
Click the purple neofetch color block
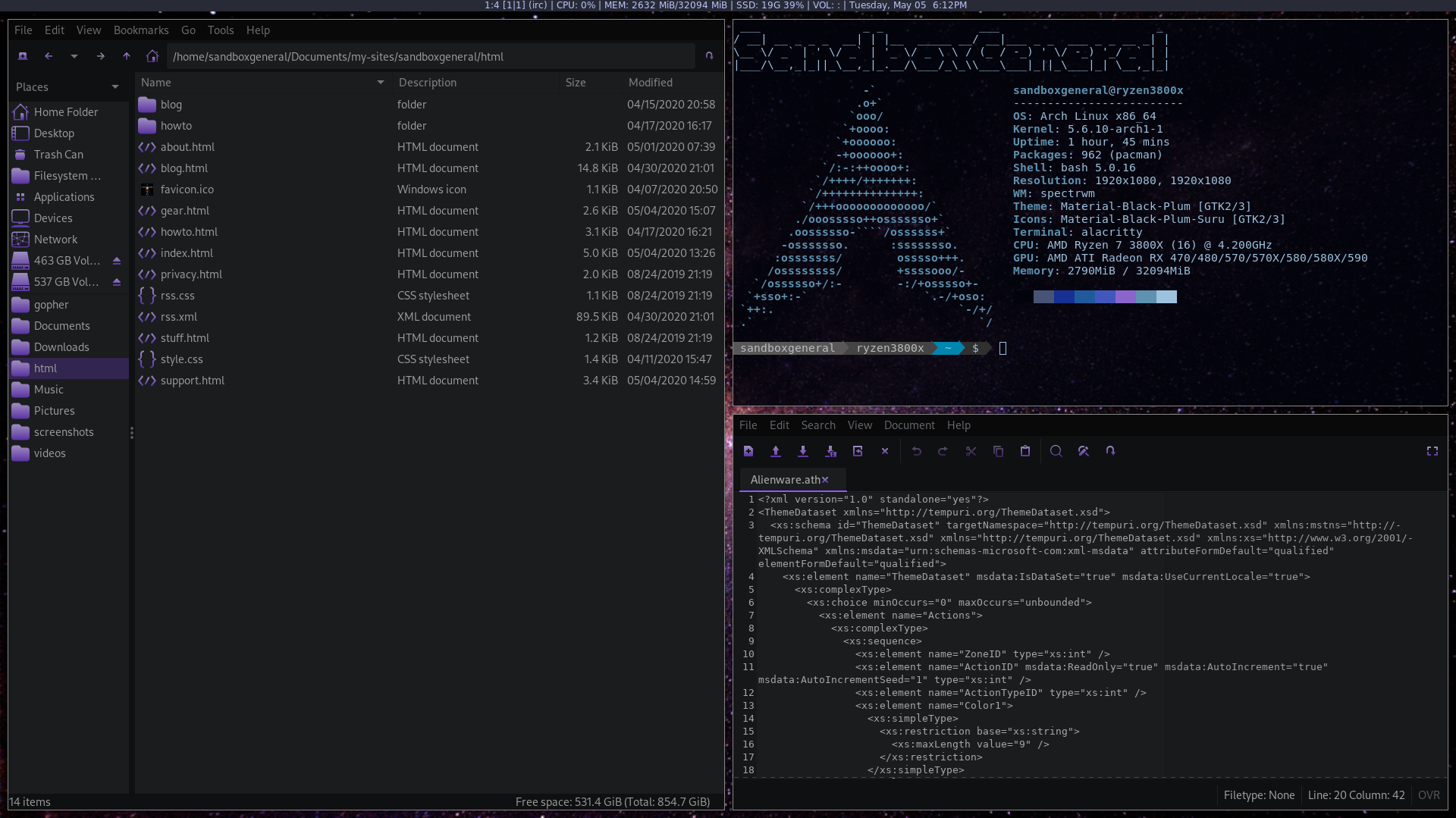pos(1125,296)
